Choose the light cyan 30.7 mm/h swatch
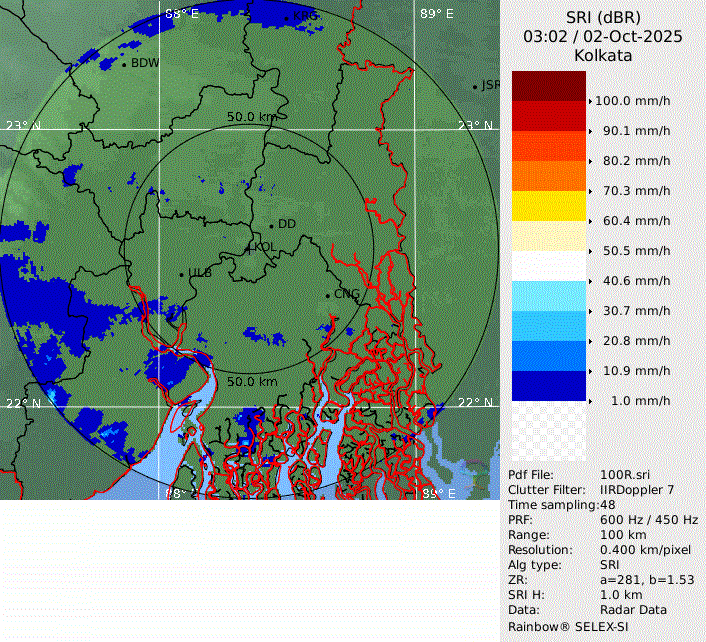This screenshot has width=706, height=642. [548, 296]
